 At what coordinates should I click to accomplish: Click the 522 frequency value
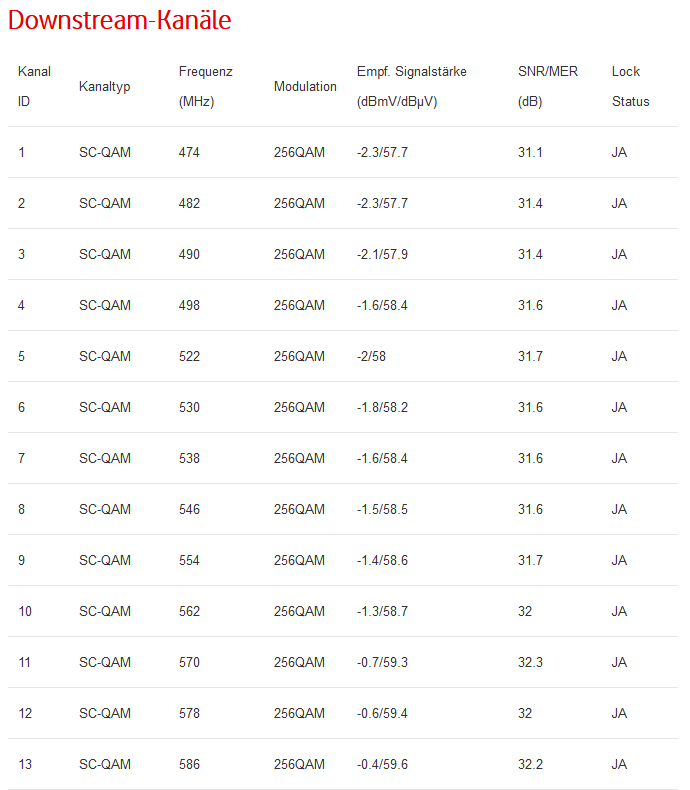click(189, 357)
